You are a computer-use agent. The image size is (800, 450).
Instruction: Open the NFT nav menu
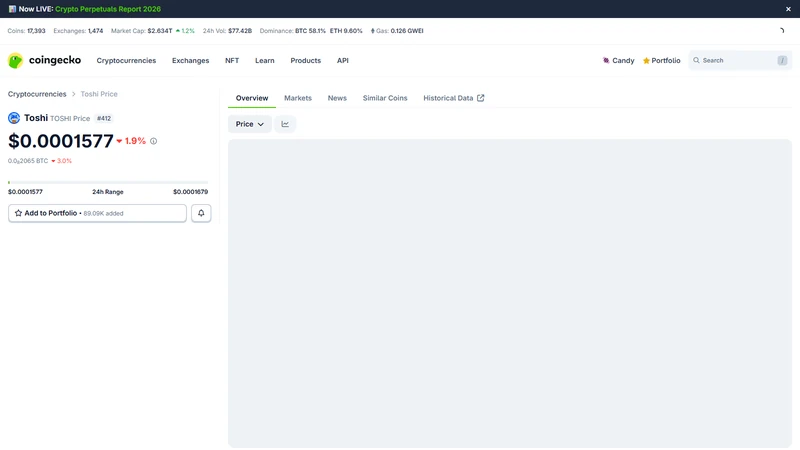232,60
